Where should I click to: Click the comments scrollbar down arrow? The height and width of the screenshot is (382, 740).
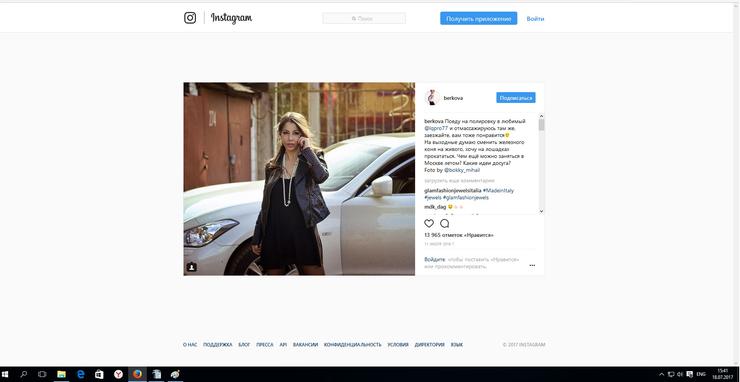[x=541, y=211]
